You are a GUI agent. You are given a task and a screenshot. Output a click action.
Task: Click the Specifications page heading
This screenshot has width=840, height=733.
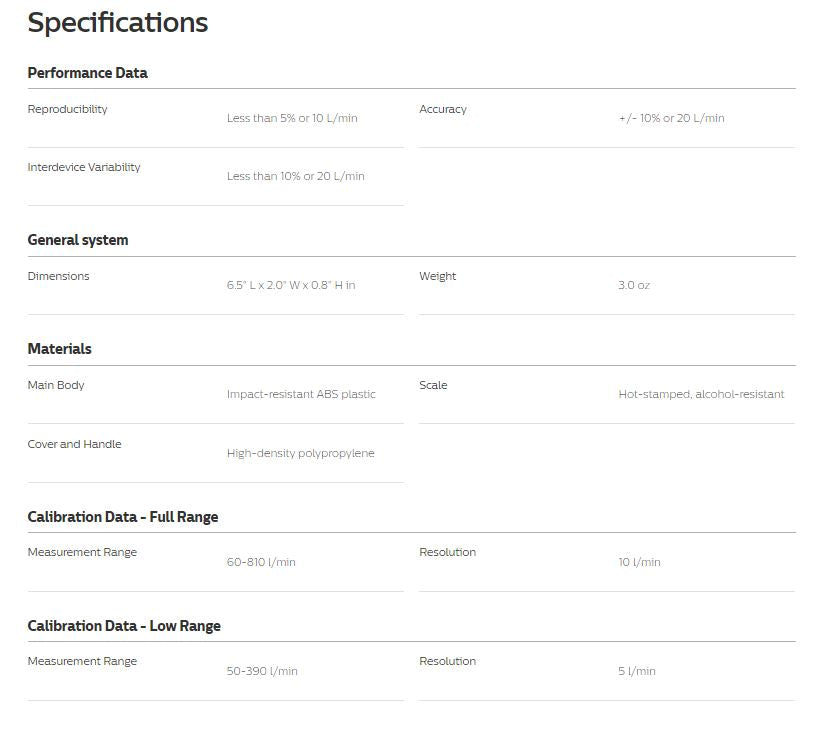[118, 23]
